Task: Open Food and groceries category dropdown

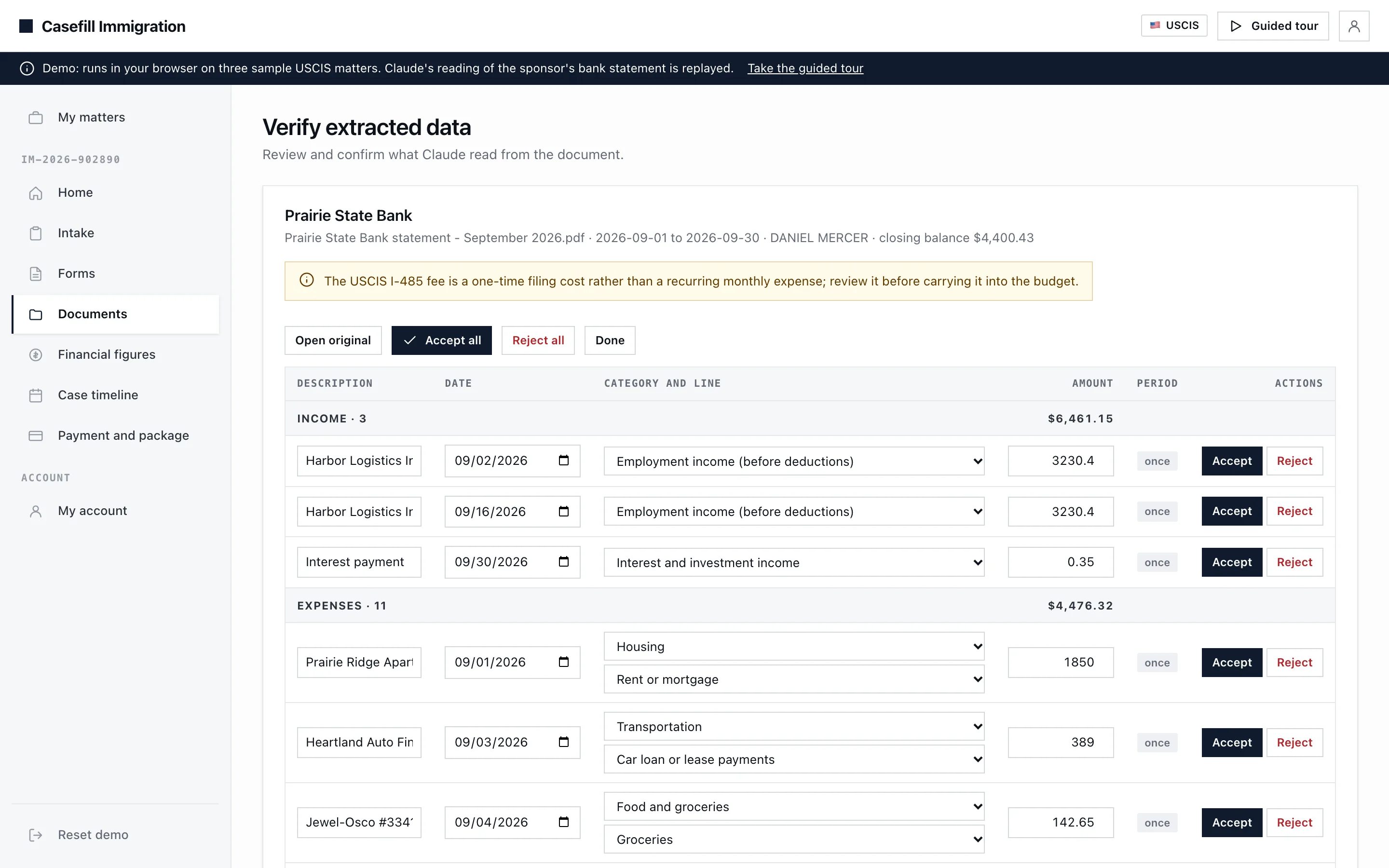Action: click(794, 807)
